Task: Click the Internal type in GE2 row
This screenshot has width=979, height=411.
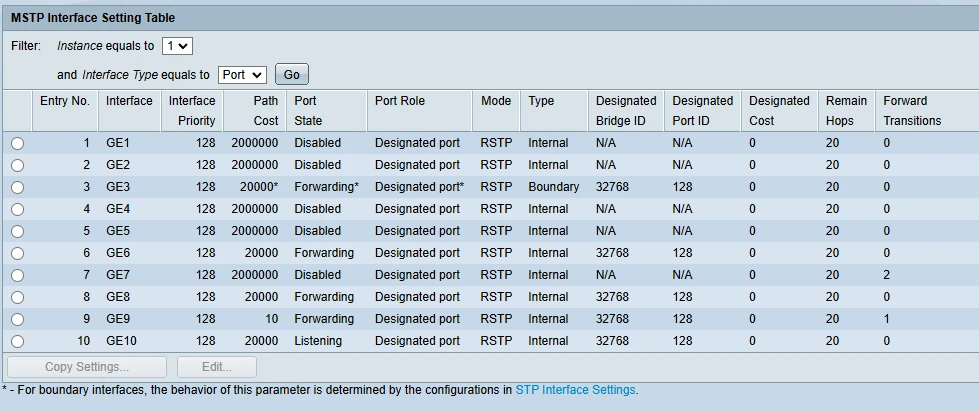Action: pyautogui.click(x=548, y=165)
